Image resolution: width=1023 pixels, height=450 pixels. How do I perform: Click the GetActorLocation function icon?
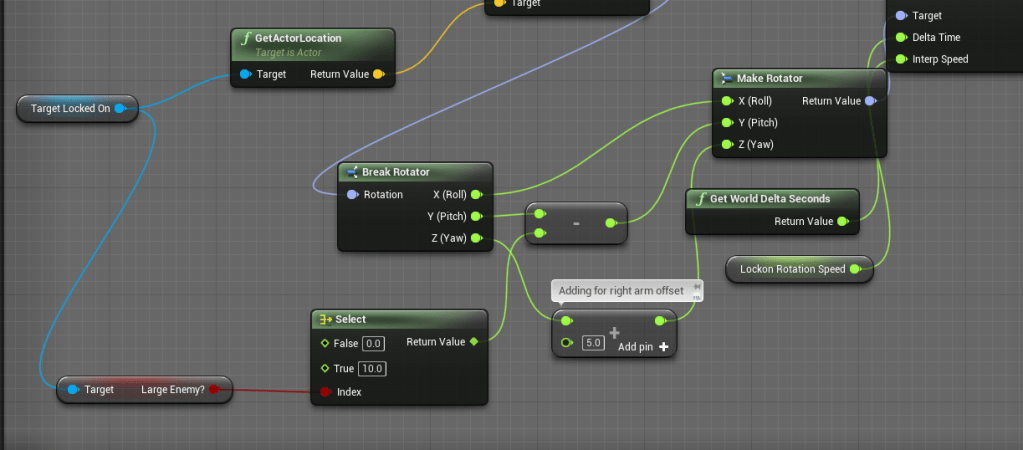coord(245,38)
